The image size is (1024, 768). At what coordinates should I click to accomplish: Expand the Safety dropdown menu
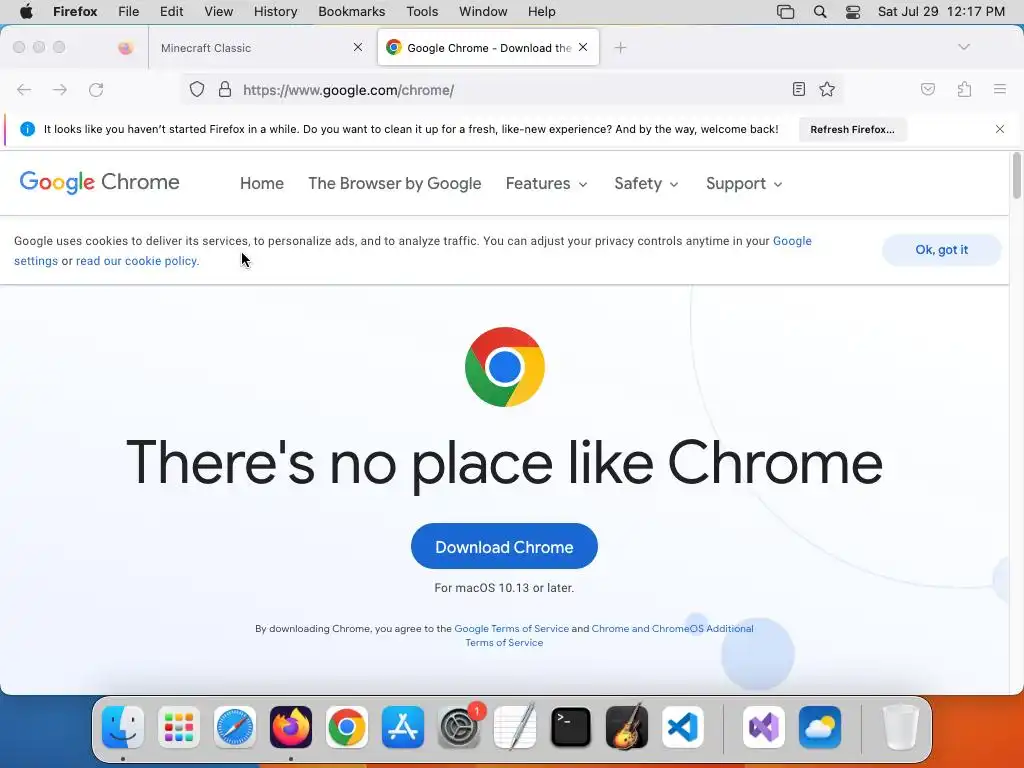(x=647, y=184)
